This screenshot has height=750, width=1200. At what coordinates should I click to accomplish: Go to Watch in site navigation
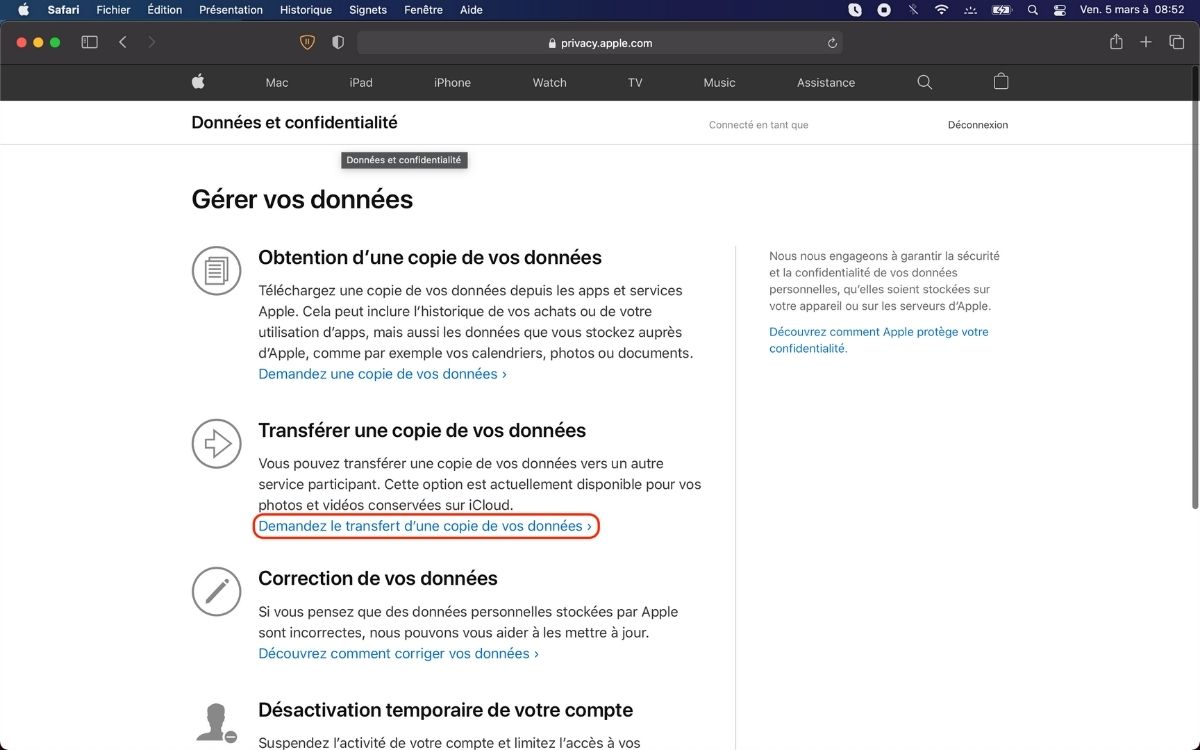point(549,83)
